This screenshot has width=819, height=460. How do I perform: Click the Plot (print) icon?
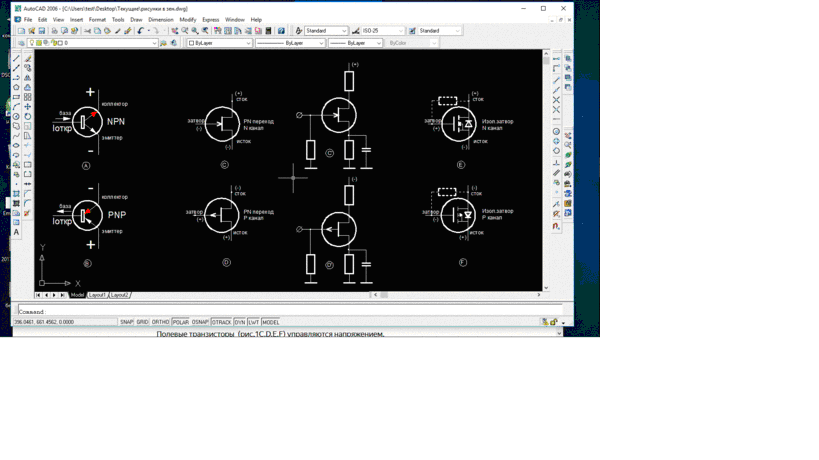point(54,31)
